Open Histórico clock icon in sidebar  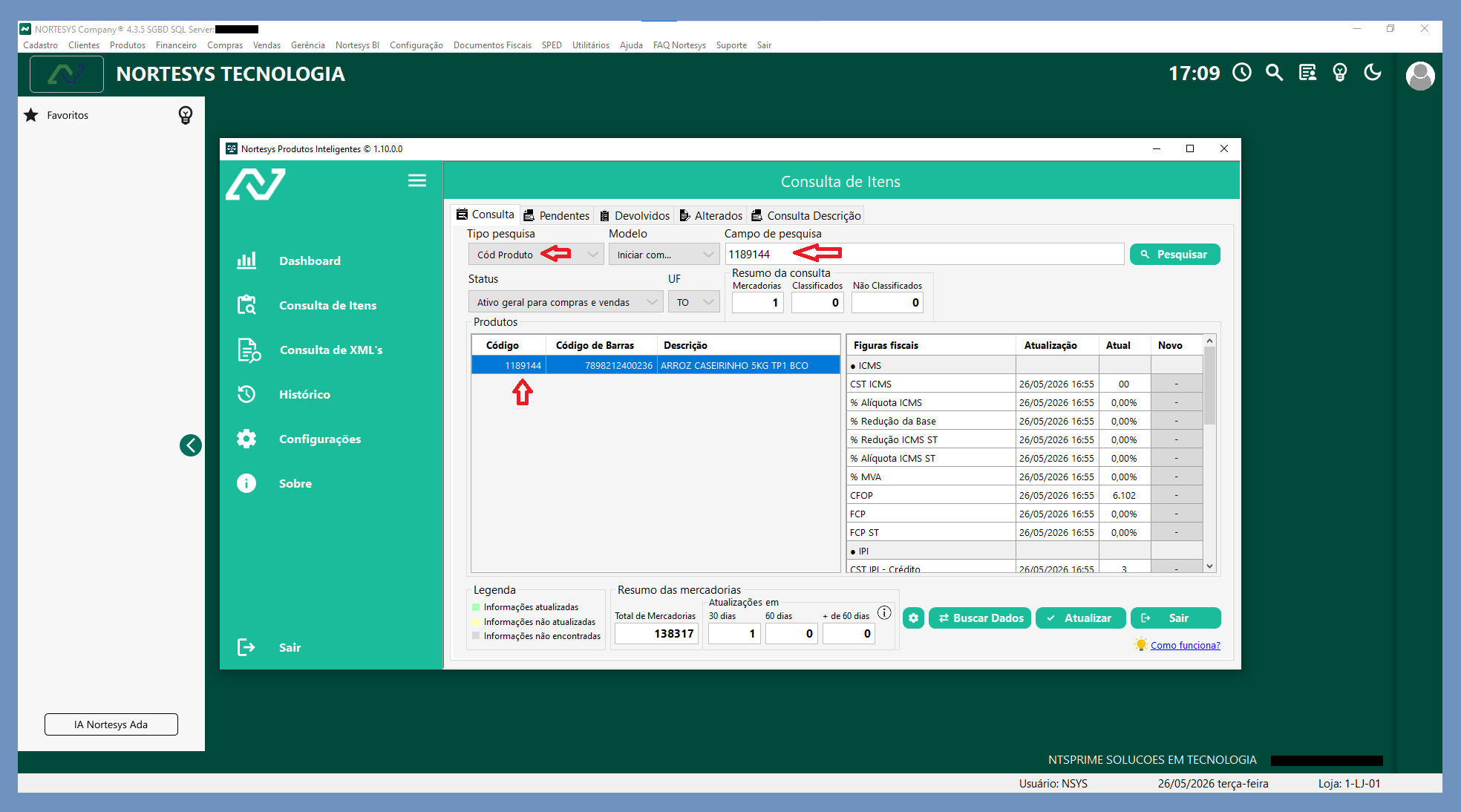click(x=246, y=394)
